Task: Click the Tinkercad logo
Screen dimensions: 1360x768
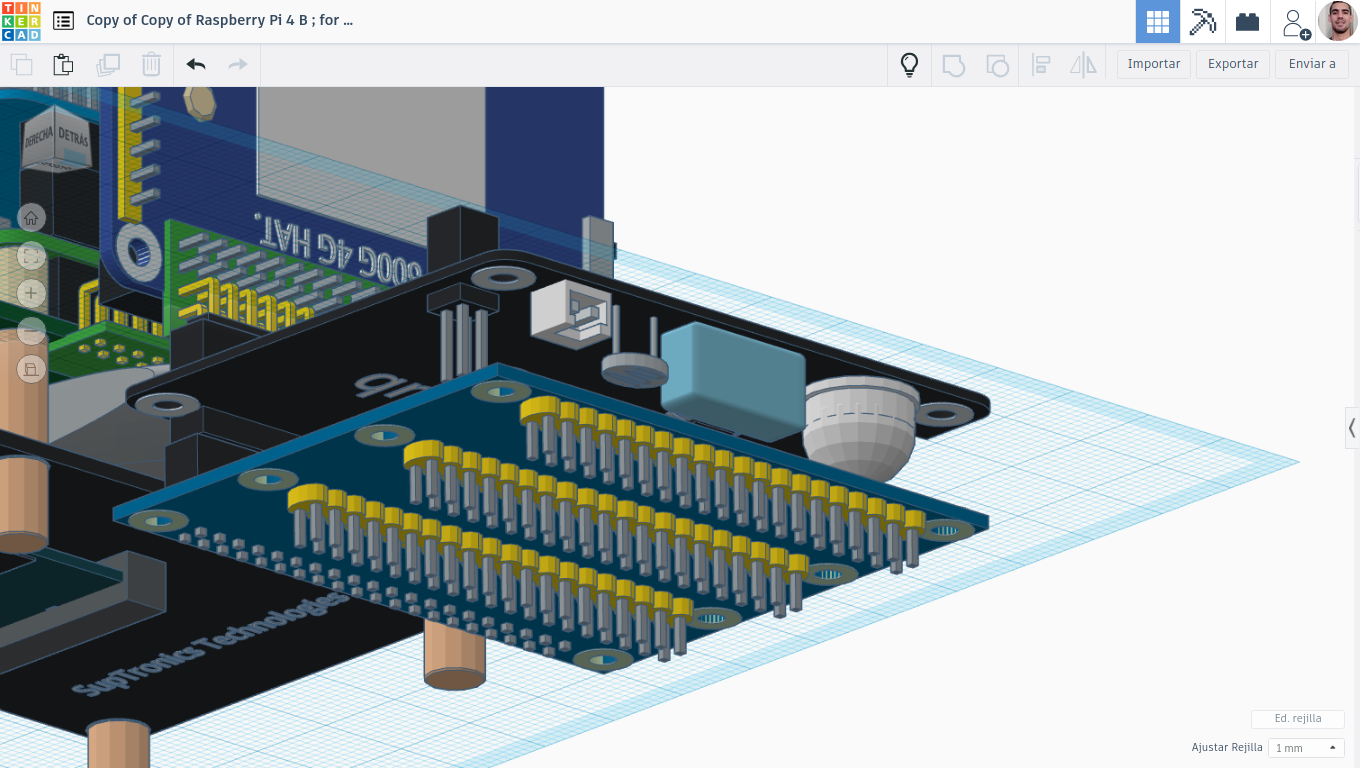Action: tap(21, 21)
